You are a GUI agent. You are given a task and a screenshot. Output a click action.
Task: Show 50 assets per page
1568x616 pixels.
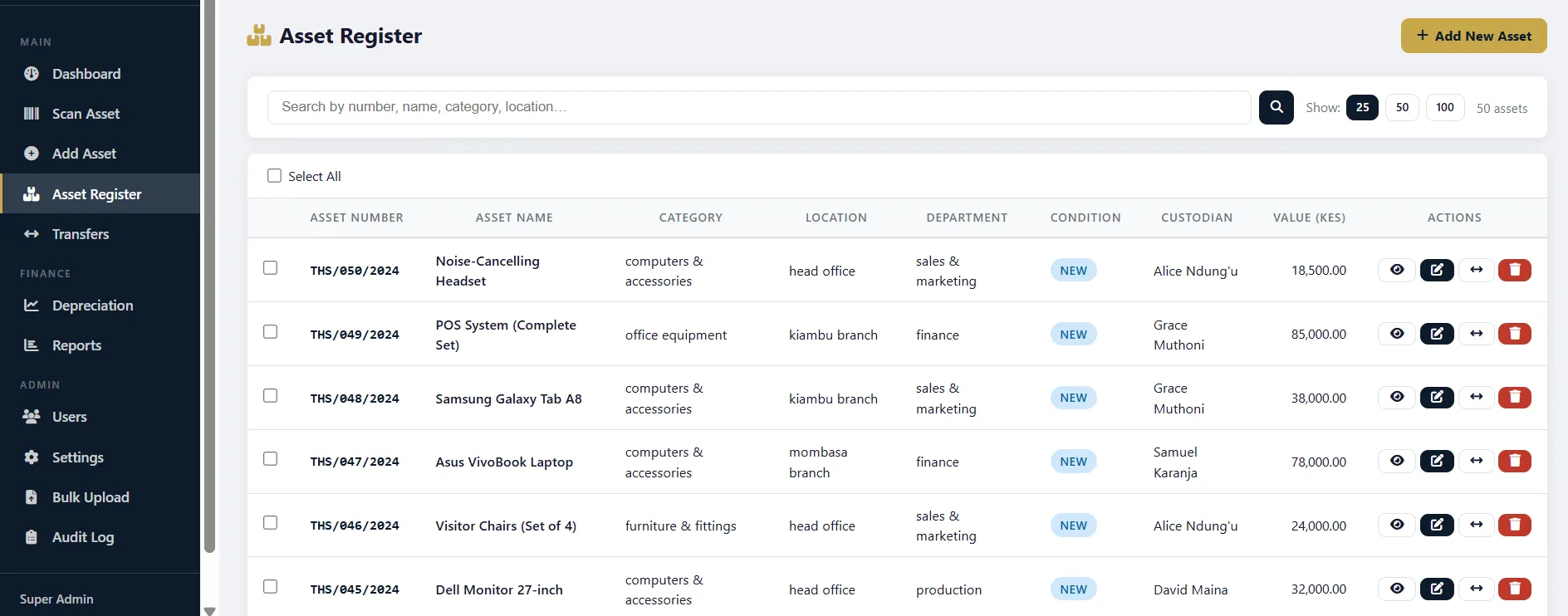pos(1402,107)
